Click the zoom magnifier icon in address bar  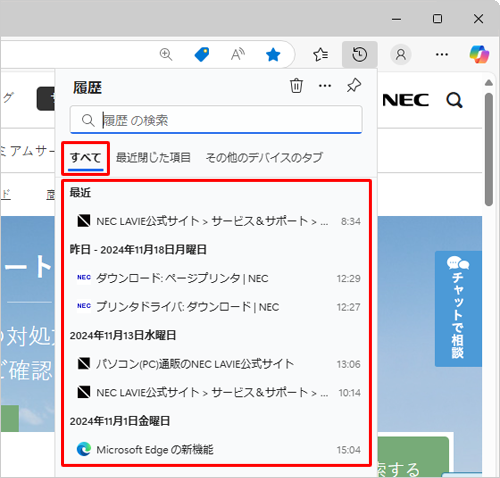click(166, 54)
